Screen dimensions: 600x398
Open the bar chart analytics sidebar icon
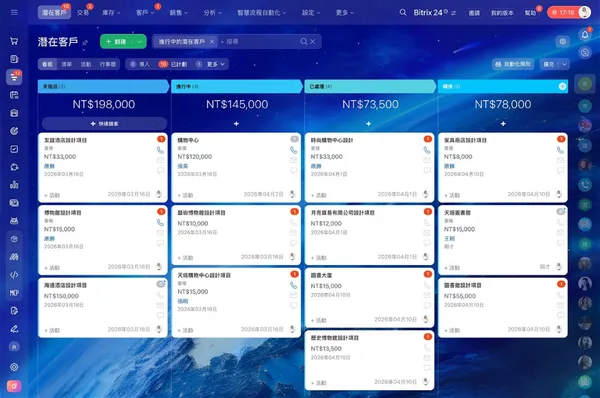14,185
